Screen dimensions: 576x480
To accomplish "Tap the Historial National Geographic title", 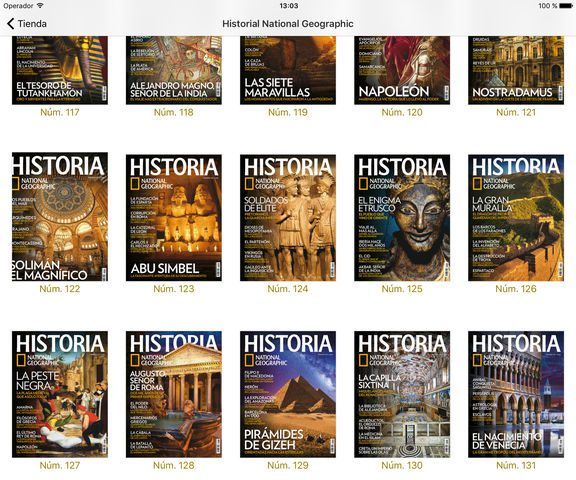I will pos(288,24).
